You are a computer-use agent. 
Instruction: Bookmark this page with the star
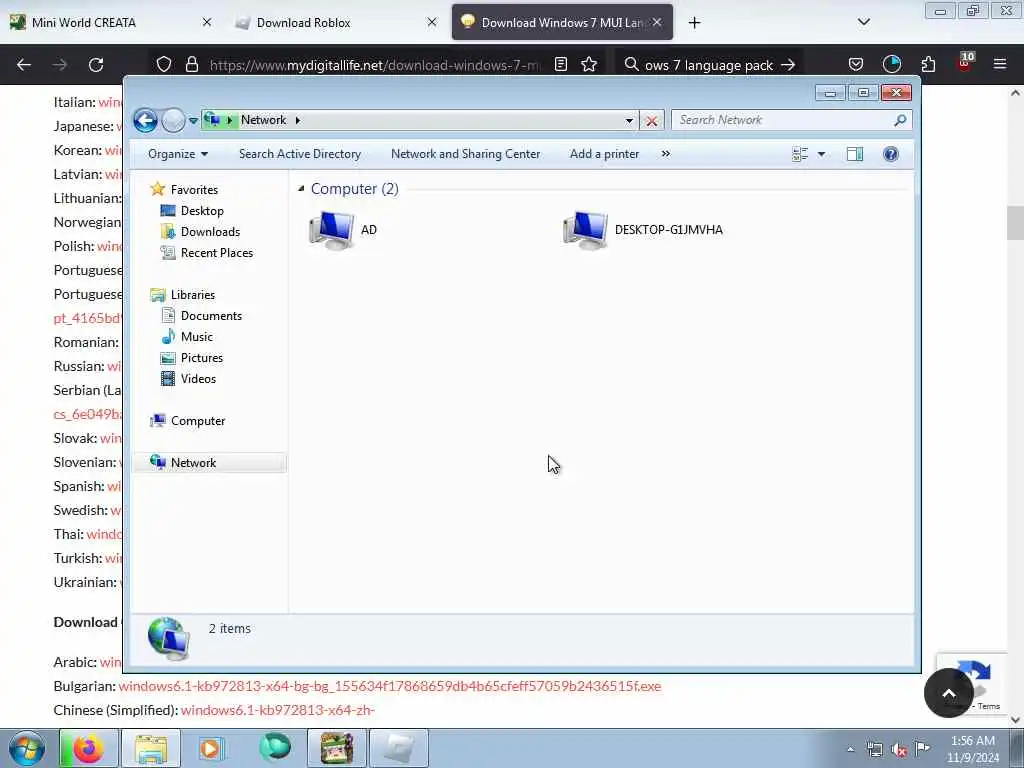click(589, 65)
